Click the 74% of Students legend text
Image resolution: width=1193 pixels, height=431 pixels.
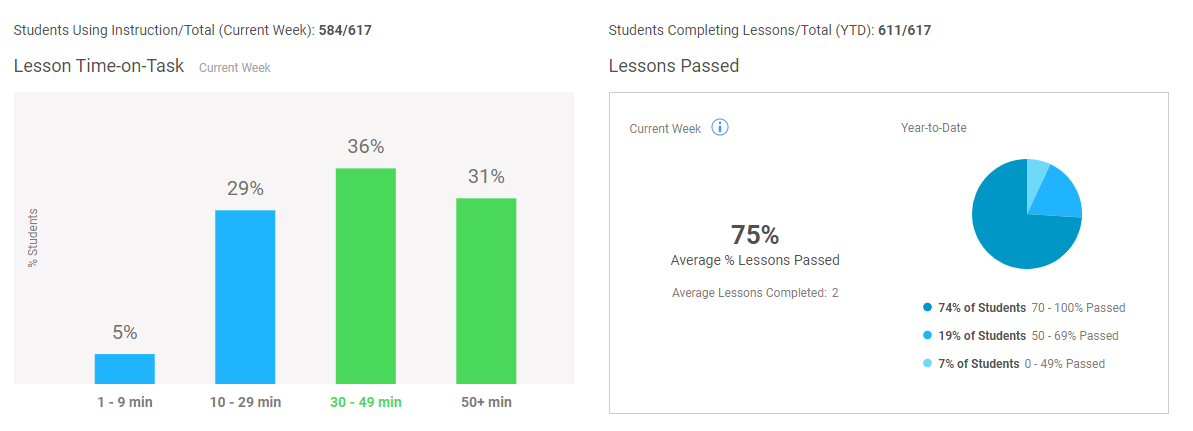click(x=982, y=308)
